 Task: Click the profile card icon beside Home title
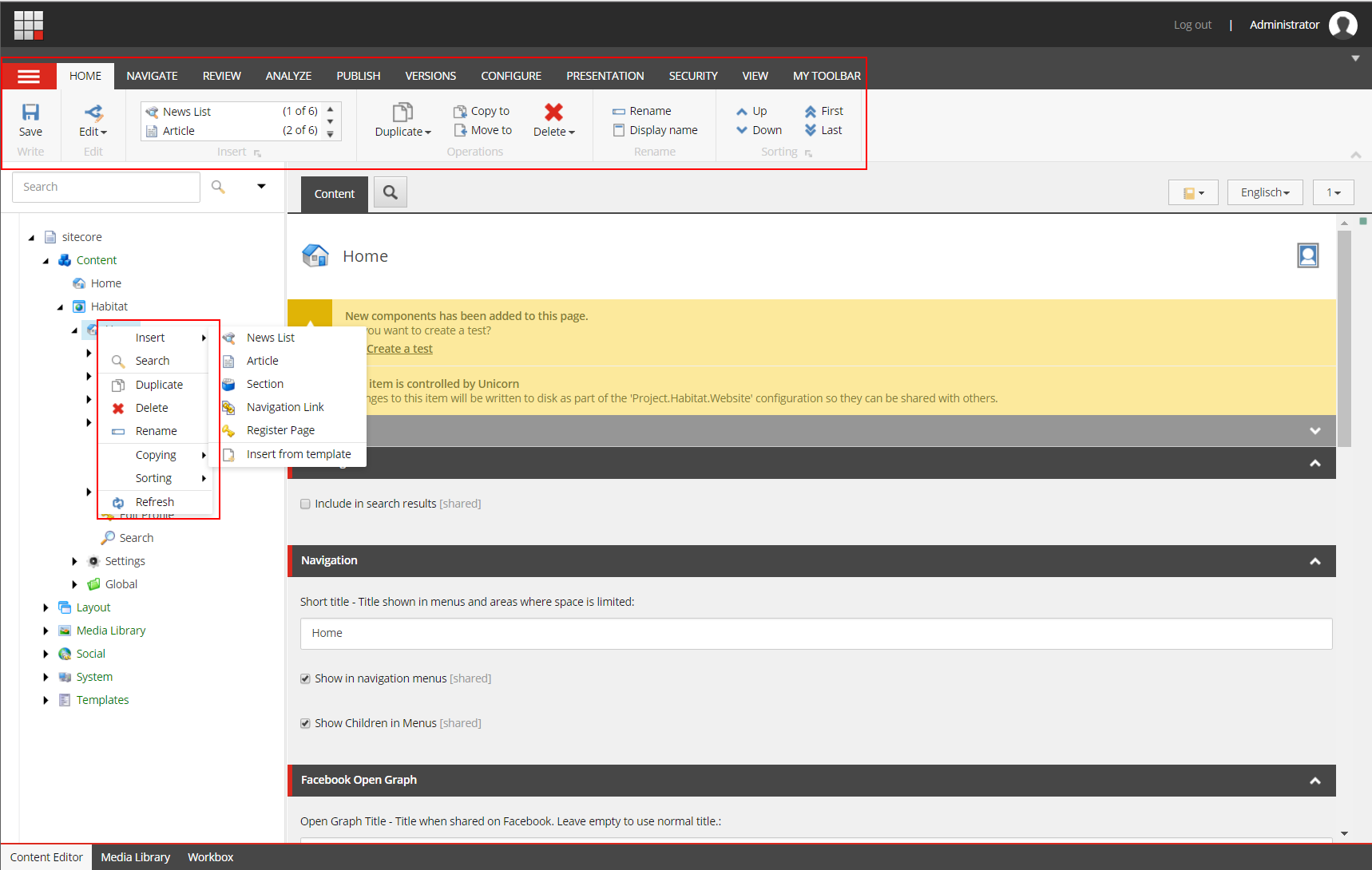pyautogui.click(x=1308, y=255)
